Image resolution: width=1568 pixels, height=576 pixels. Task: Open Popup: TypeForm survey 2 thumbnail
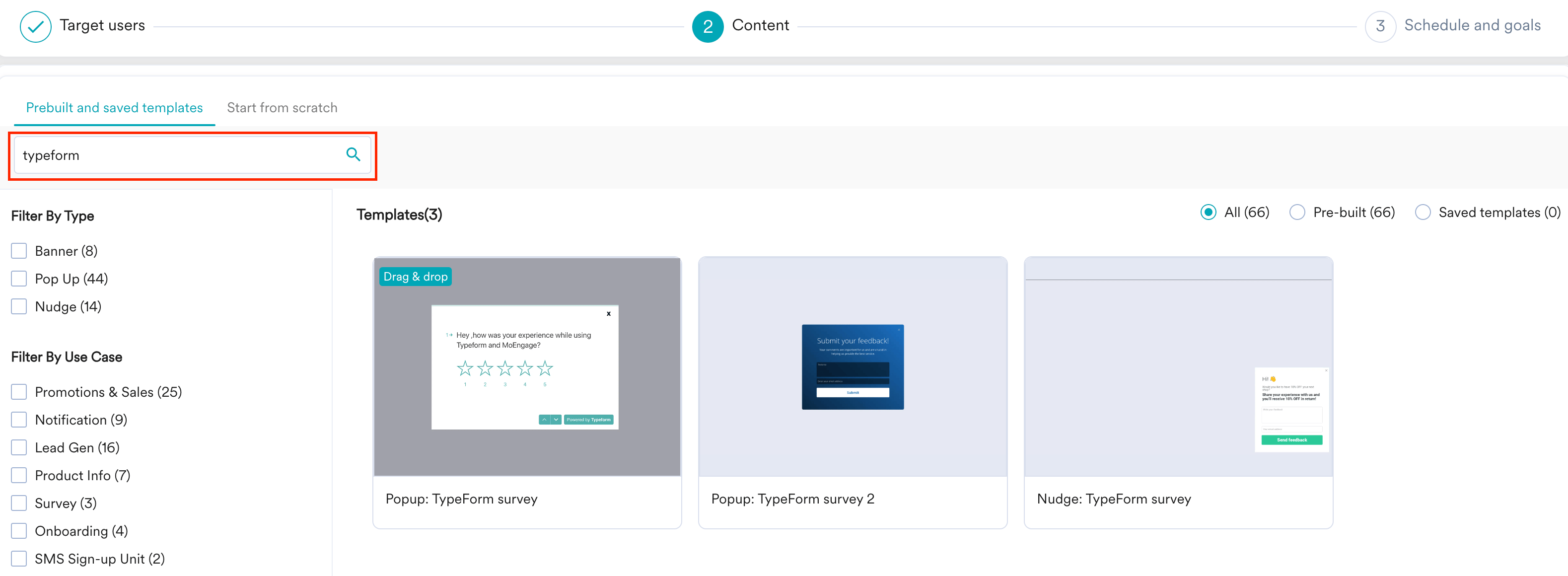tap(853, 367)
